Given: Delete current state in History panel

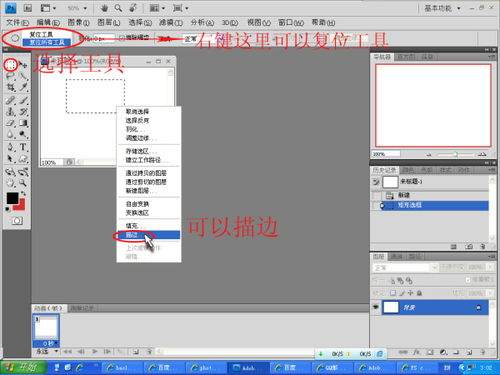Looking at the screenshot, I should point(482,246).
